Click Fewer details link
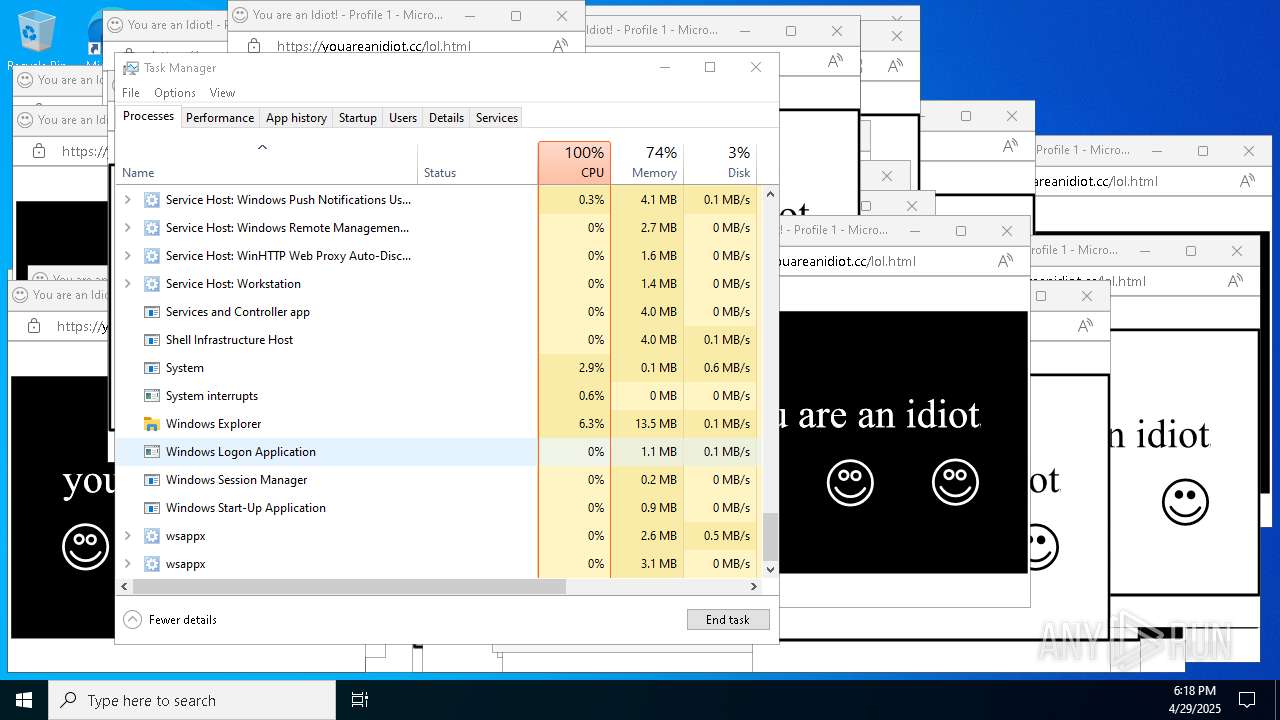1280x720 pixels. (183, 620)
